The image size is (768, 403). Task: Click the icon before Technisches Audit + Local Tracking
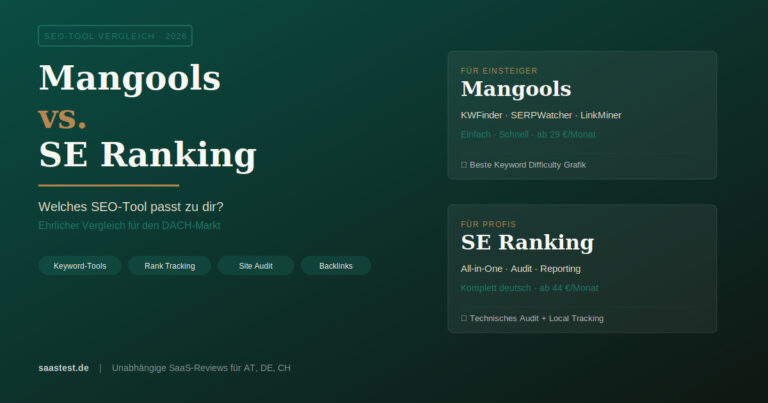pos(464,318)
